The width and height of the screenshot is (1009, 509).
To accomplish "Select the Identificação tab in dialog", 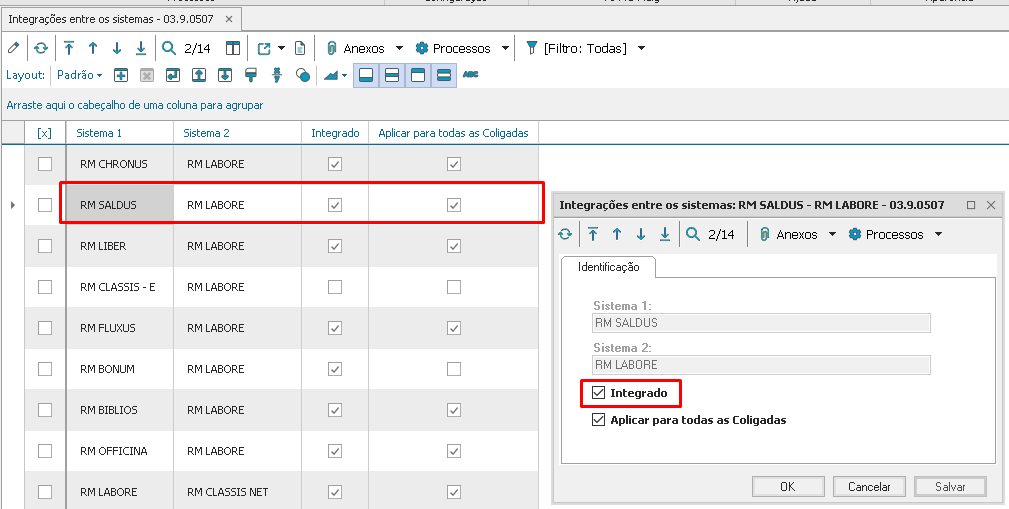I will (609, 267).
